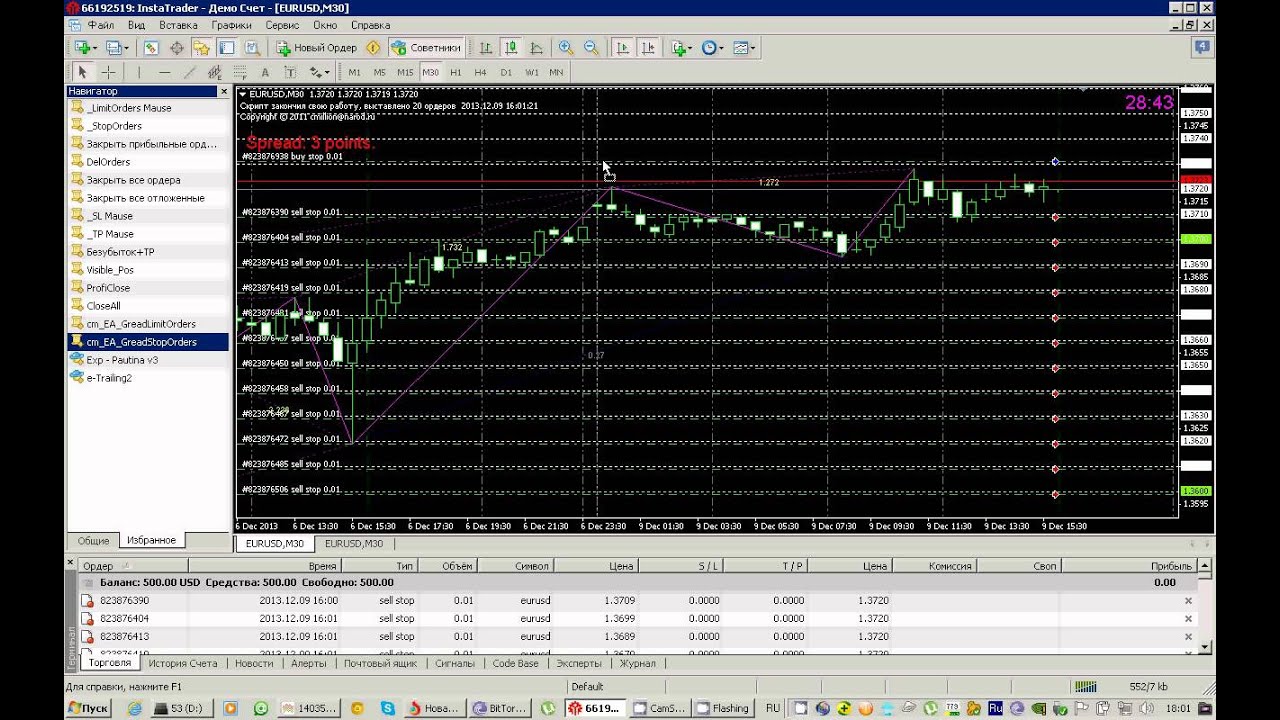1280x720 pixels.
Task: Switch timeframe to M5
Action: 379,72
